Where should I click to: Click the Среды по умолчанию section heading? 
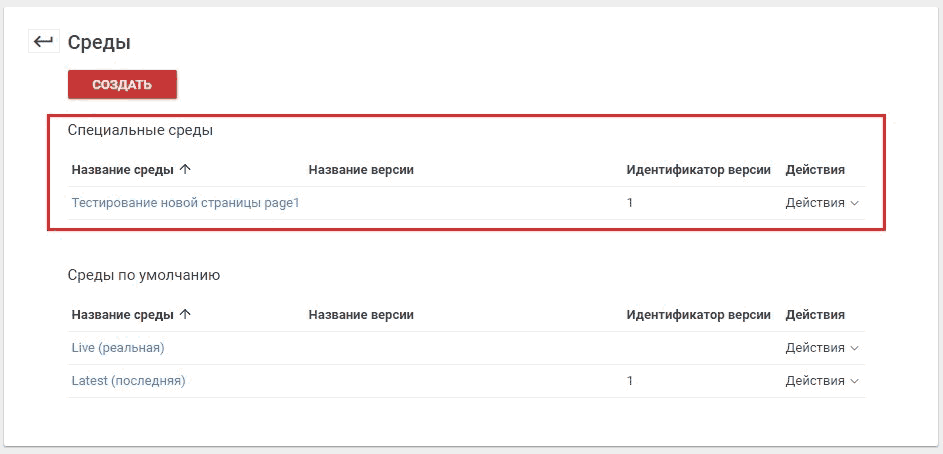tap(144, 275)
